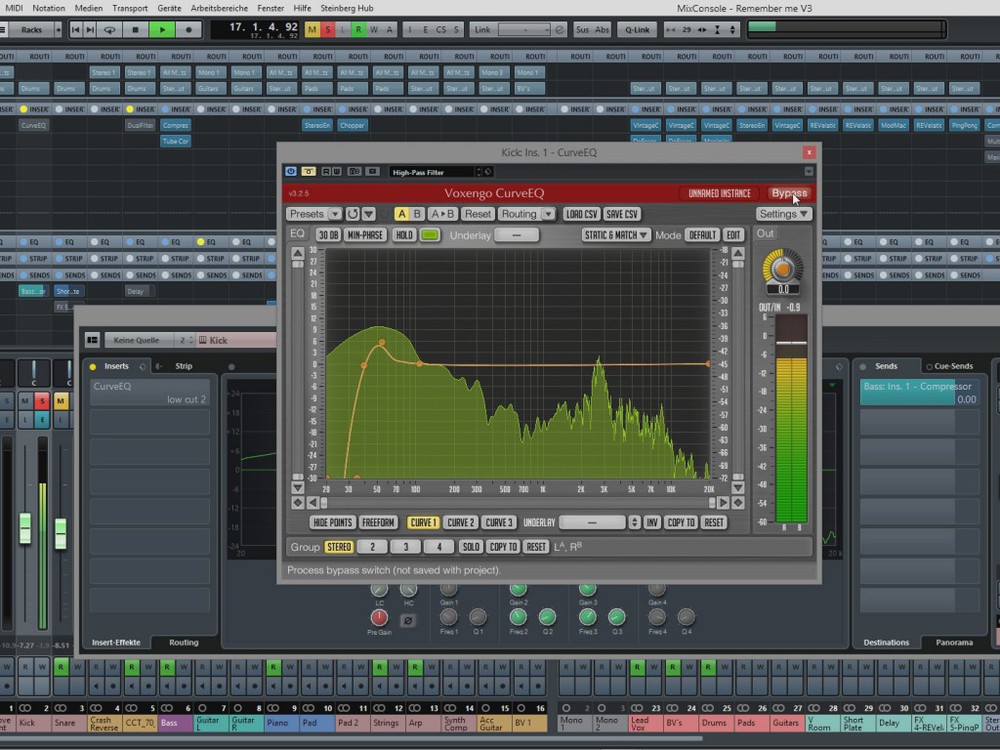Click the up-arrow of right spectrum scale
Screen dimensions: 1000x750
pyautogui.click(x=738, y=254)
